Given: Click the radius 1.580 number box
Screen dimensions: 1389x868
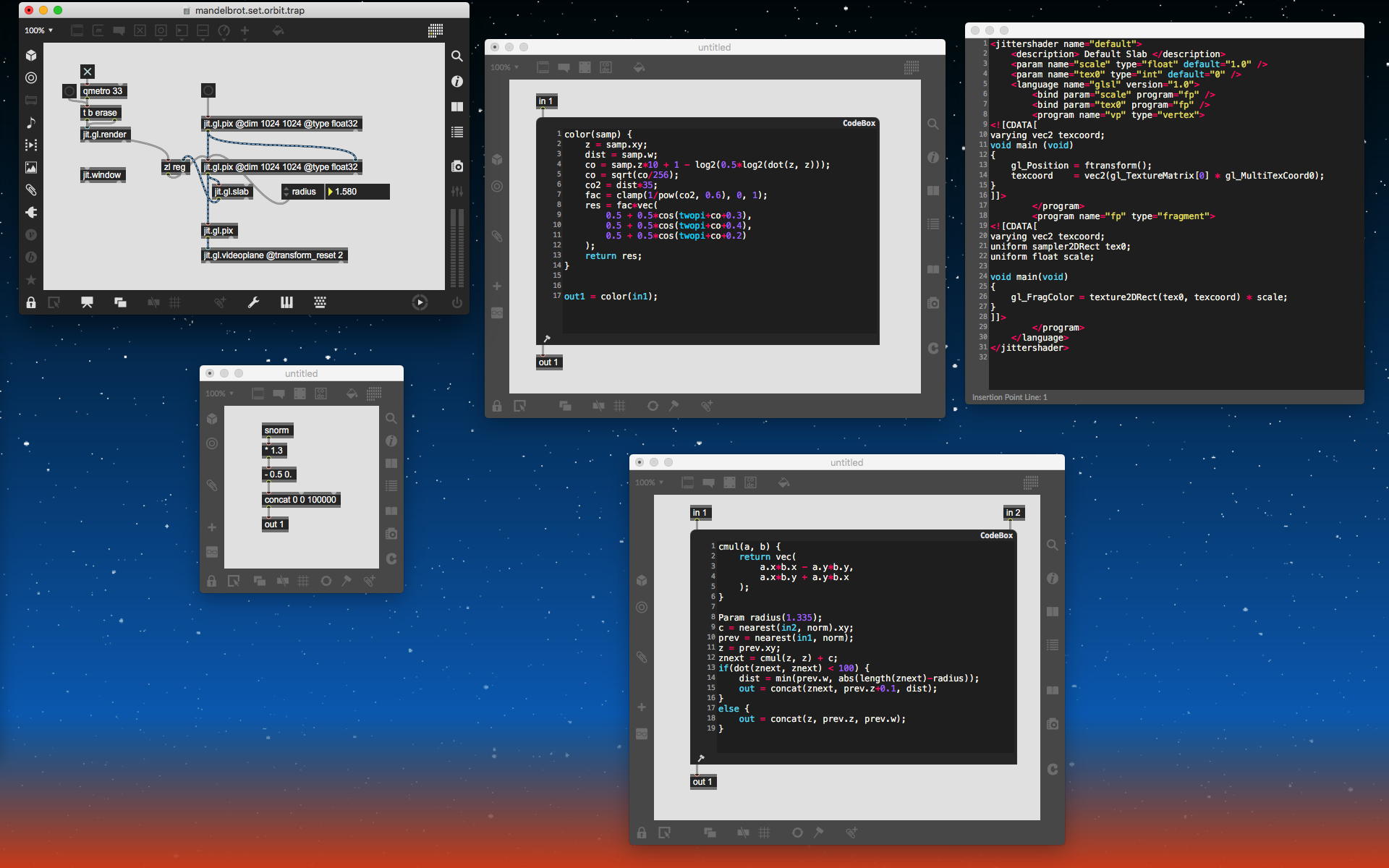Looking at the screenshot, I should tap(358, 192).
